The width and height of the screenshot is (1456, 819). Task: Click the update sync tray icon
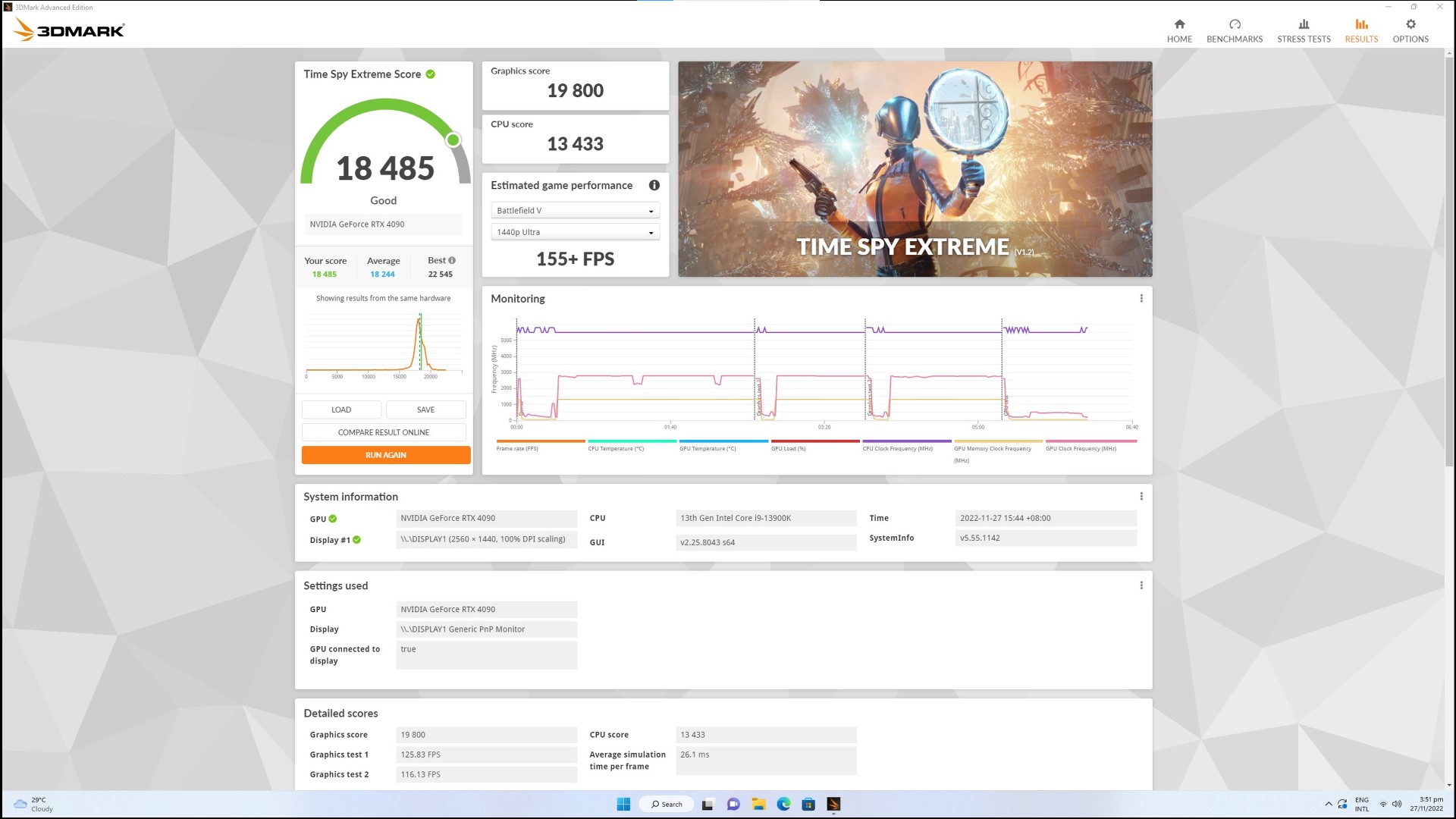1342,805
